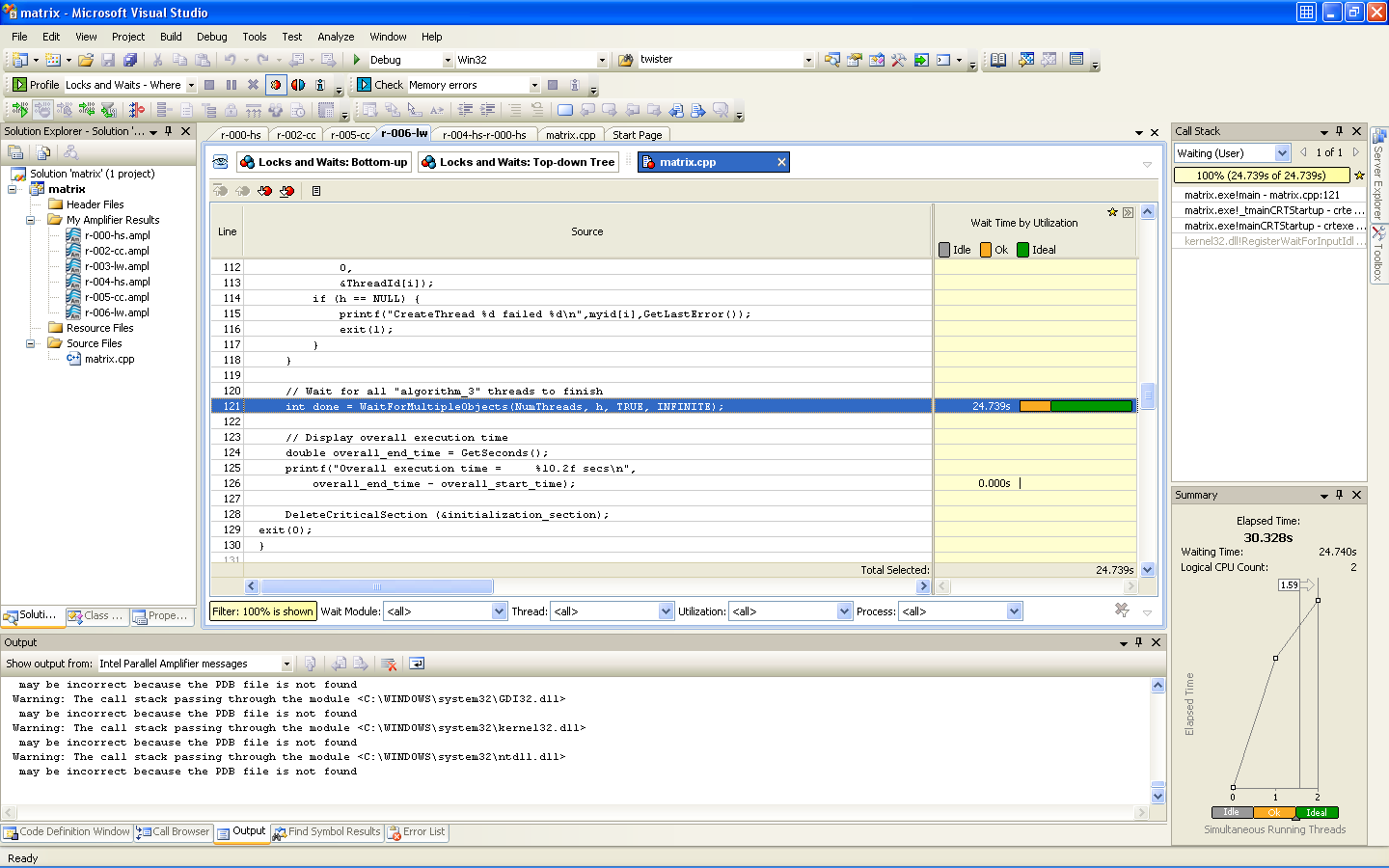Viewport: 1389px width, 868px height.
Task: Click the Ideal green color swatch in legend
Action: 1022,250
